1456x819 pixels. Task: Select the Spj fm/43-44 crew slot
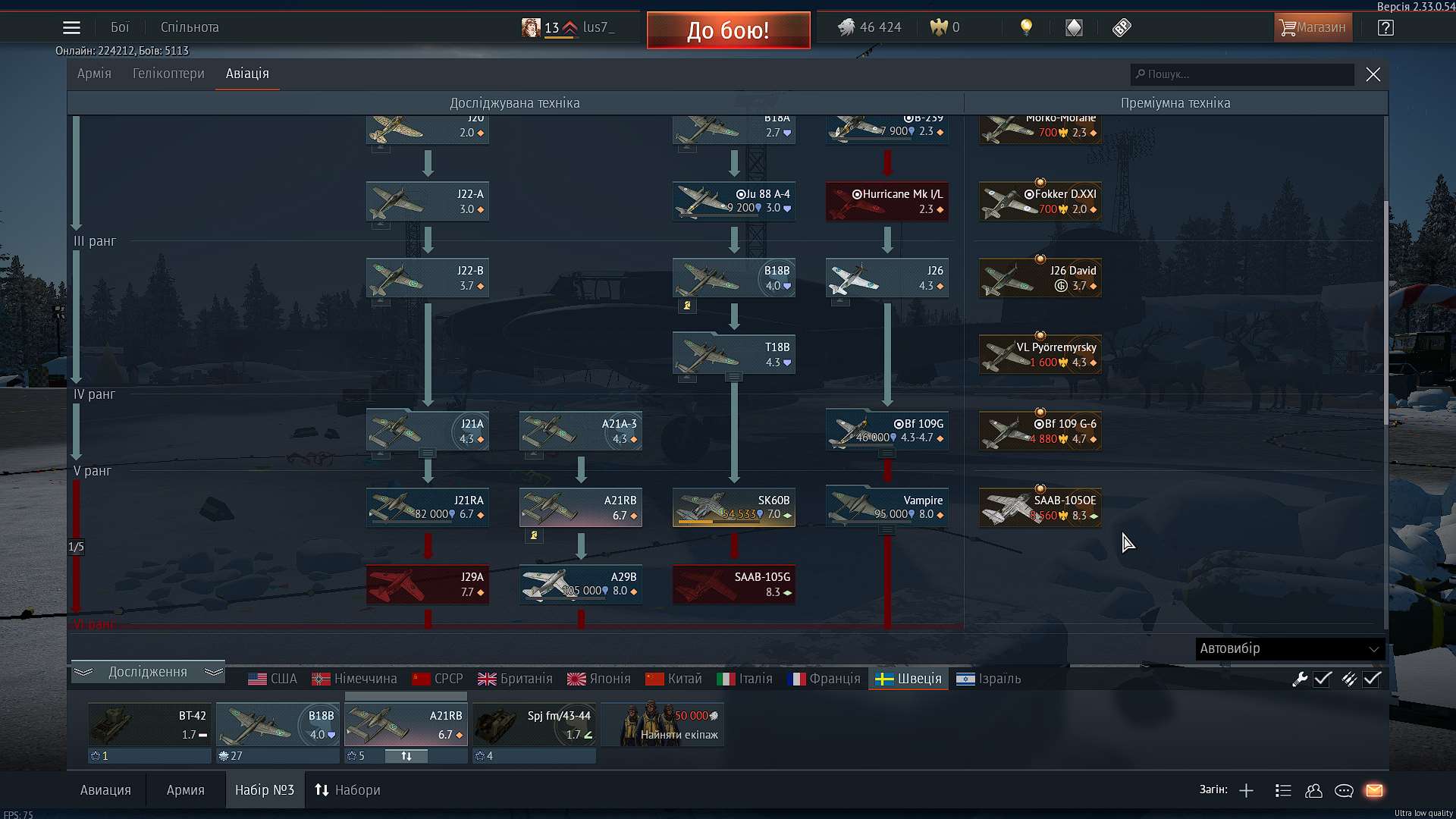click(534, 725)
